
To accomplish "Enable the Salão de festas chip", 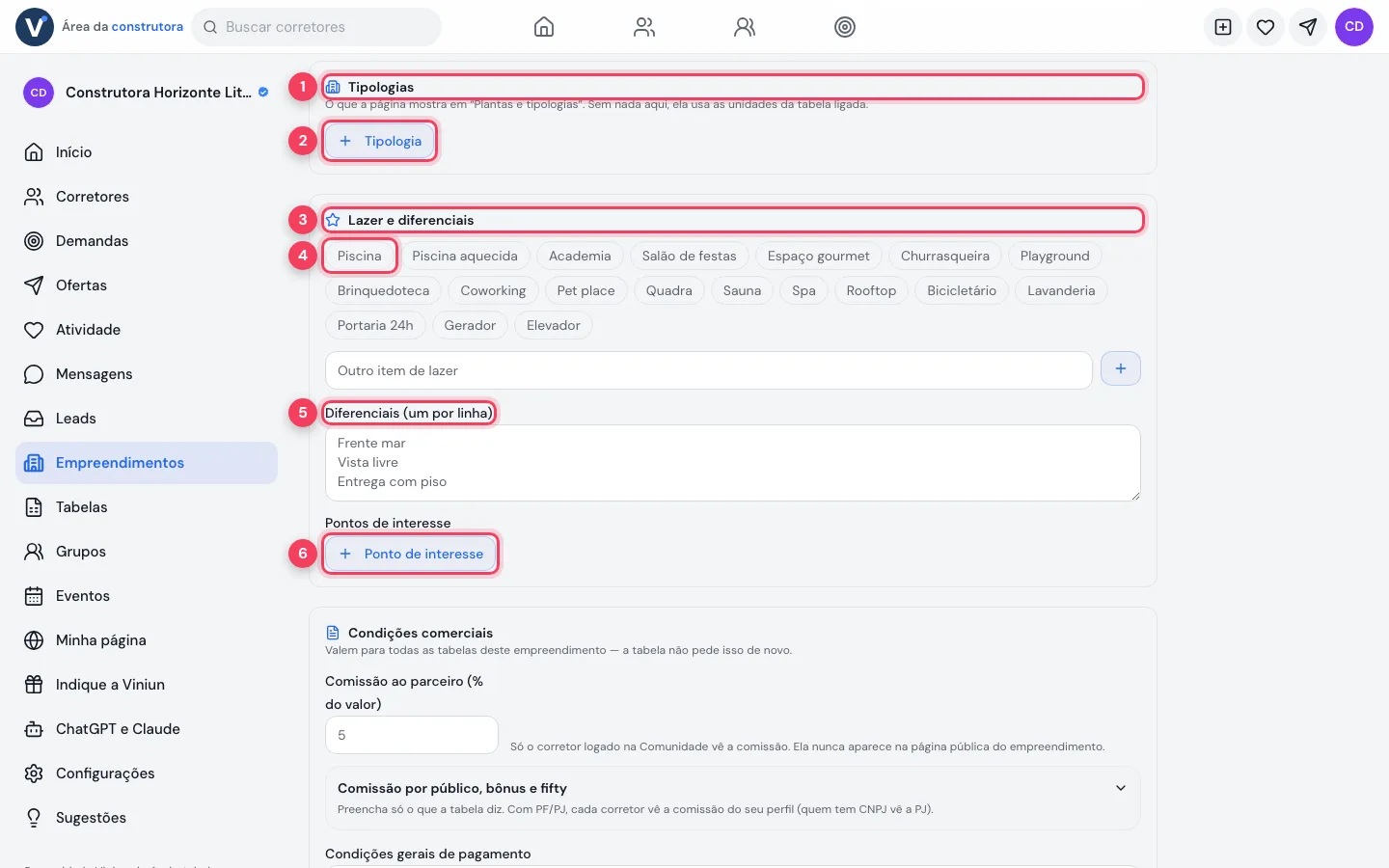I will pos(689,256).
